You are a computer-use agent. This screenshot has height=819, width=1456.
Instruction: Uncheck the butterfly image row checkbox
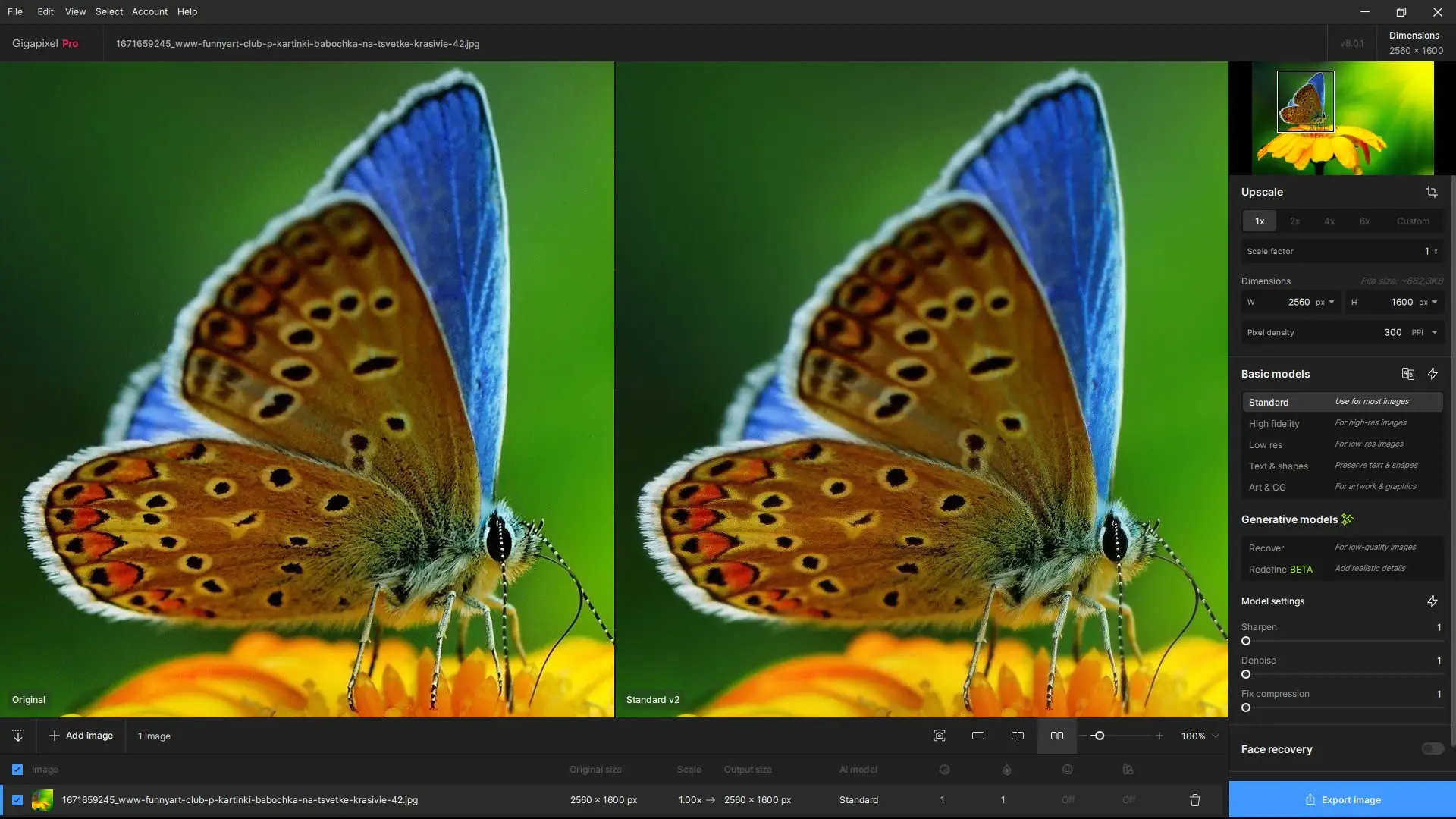17,800
